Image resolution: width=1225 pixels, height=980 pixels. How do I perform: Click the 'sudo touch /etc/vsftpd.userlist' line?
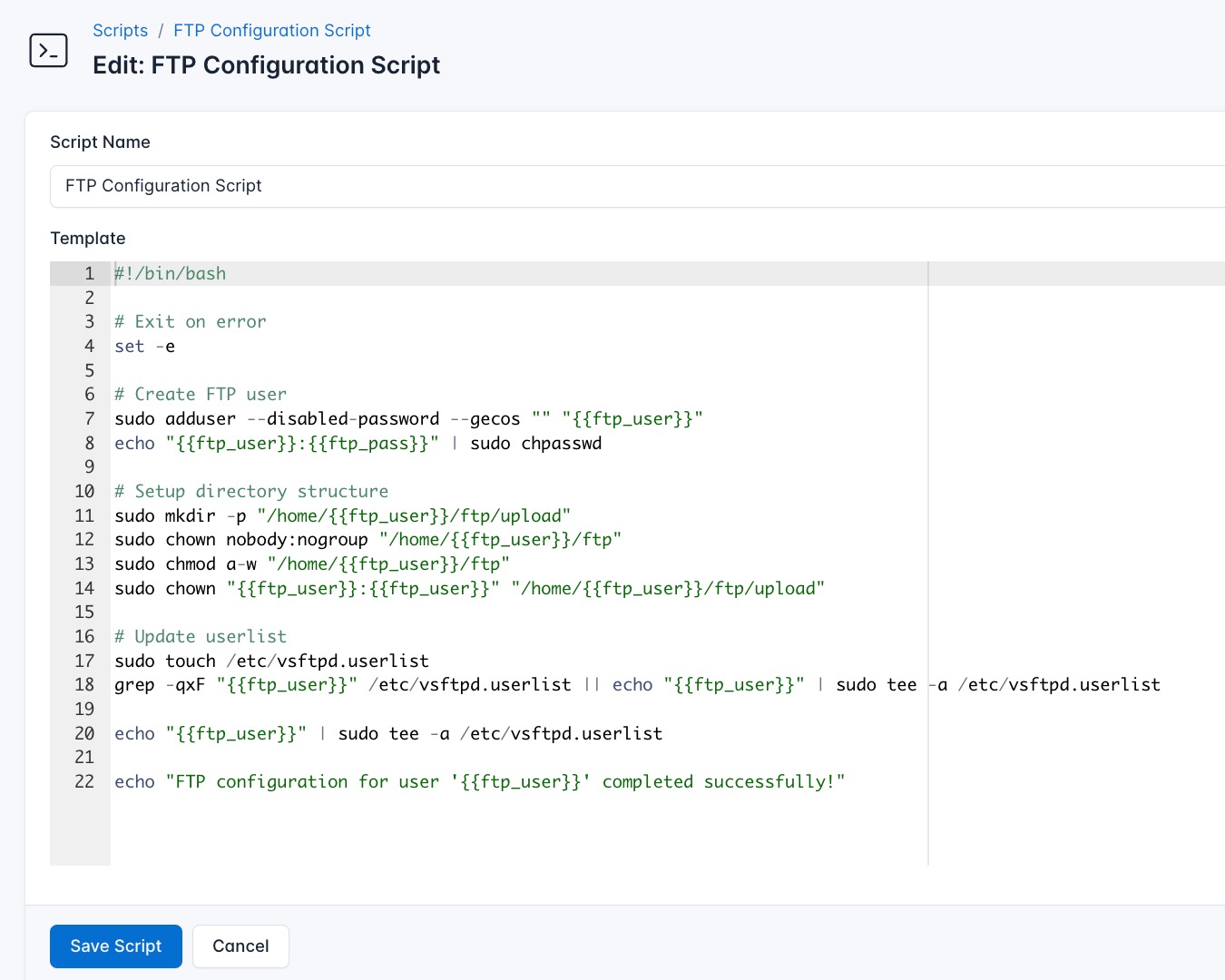tap(271, 661)
